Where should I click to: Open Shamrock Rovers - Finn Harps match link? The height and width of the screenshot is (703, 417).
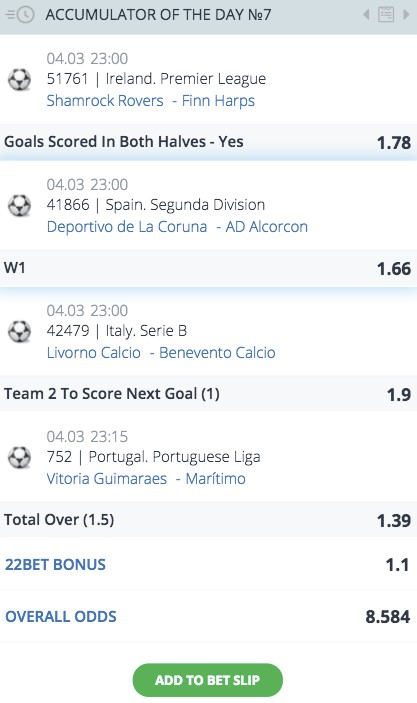[x=151, y=101]
